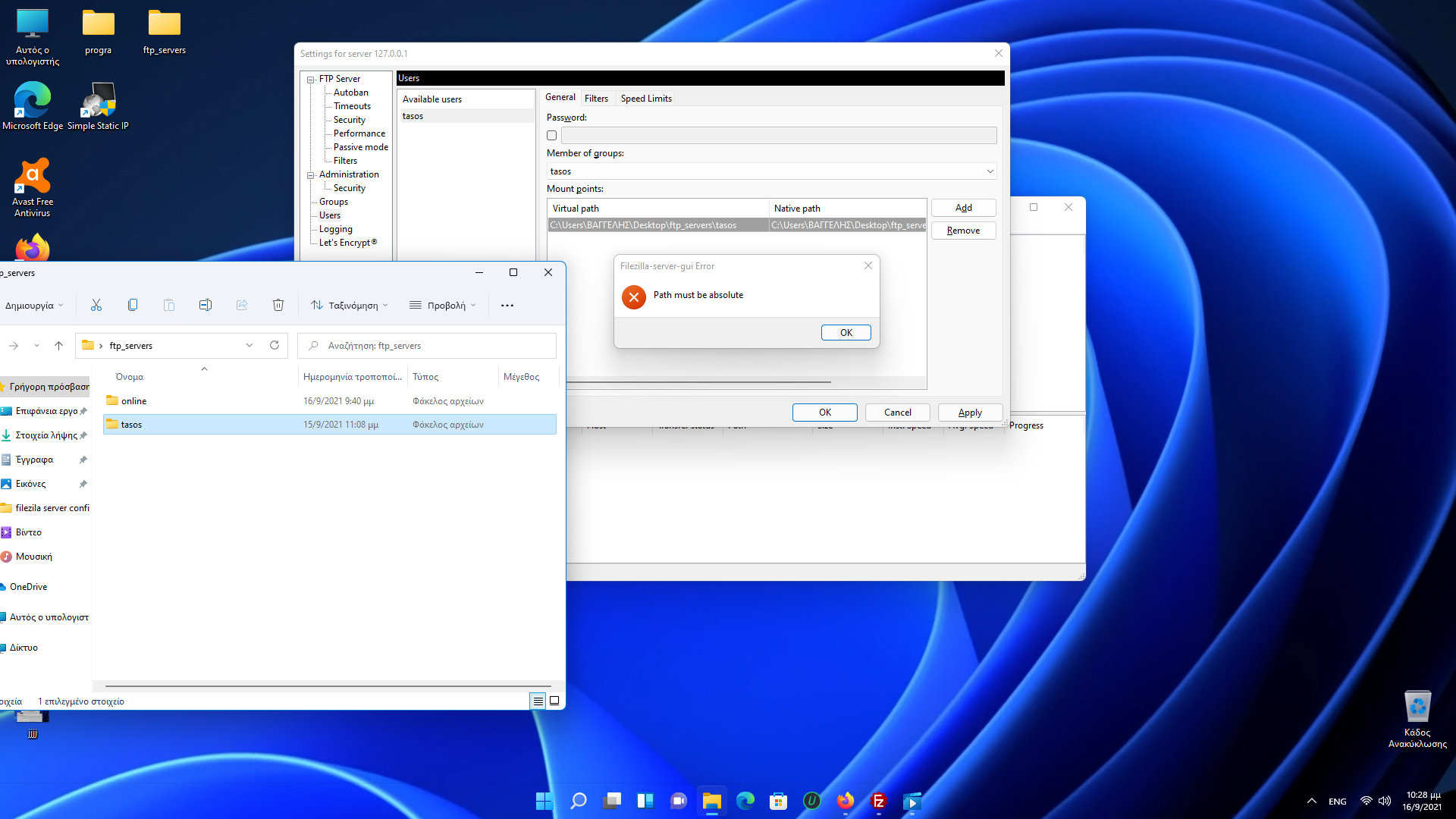Select Logging in settings tree
Image resolution: width=1456 pixels, height=819 pixels.
pos(336,229)
